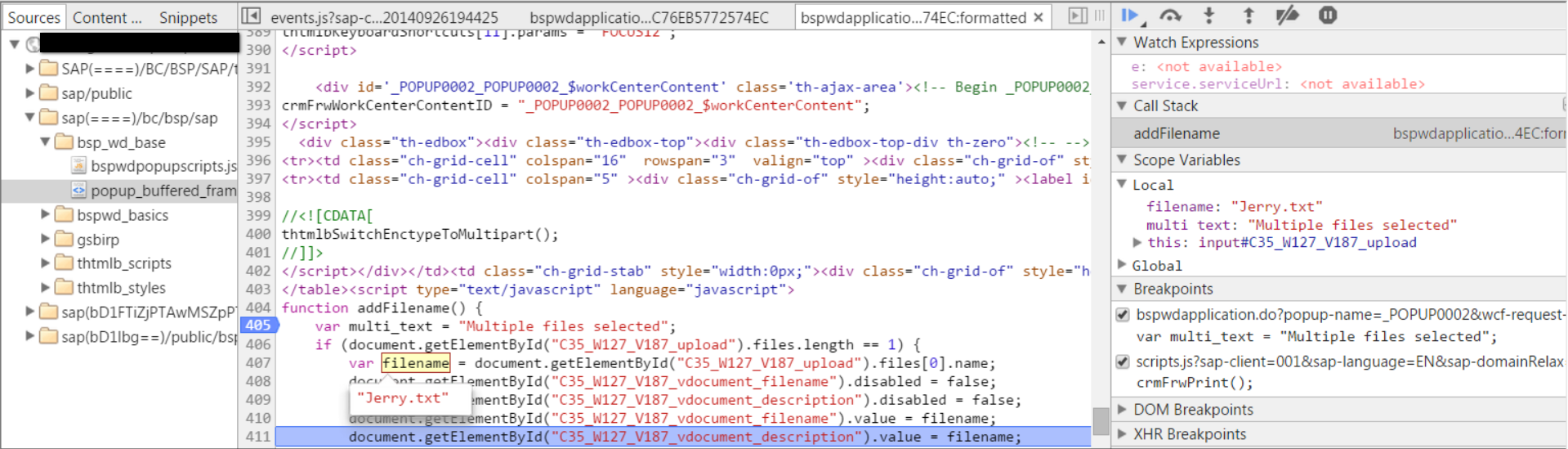
Task: Collapse the top-level domain tree node
Action: point(15,43)
